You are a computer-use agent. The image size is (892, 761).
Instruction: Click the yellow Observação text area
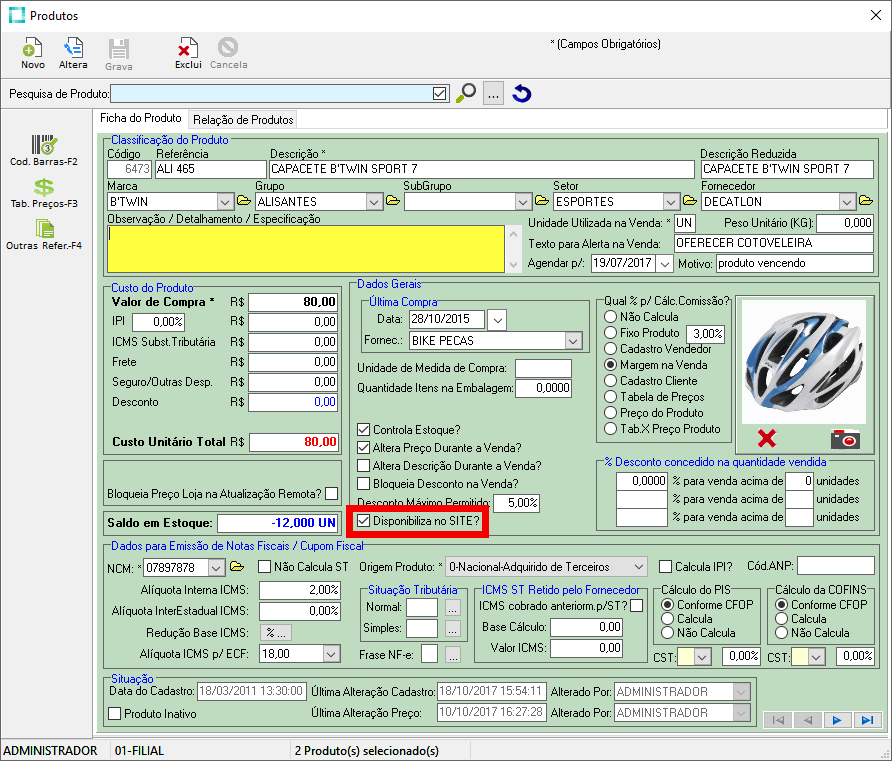(306, 248)
